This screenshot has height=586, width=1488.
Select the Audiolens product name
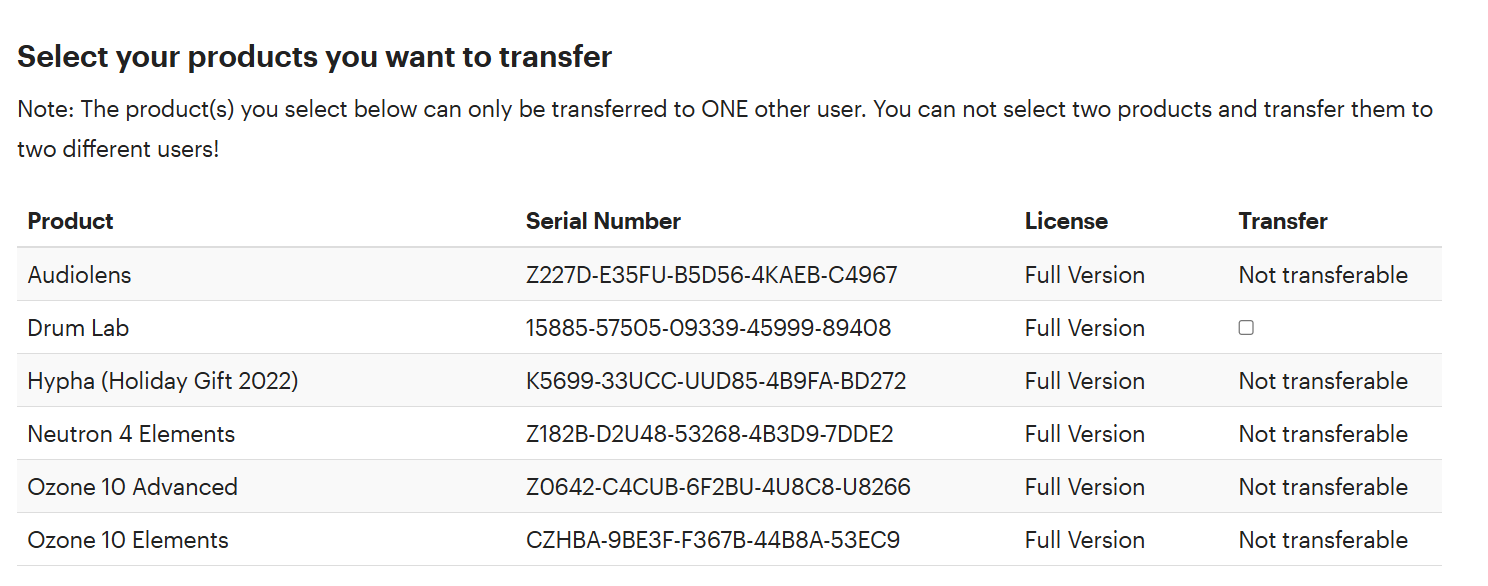point(79,275)
